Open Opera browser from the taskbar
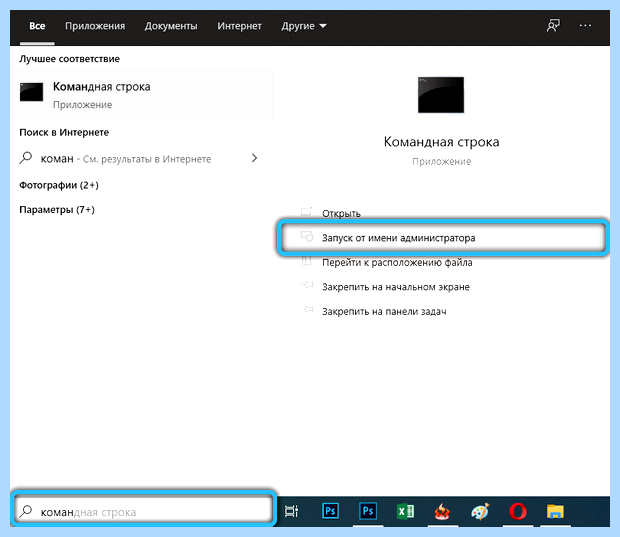 tap(518, 511)
